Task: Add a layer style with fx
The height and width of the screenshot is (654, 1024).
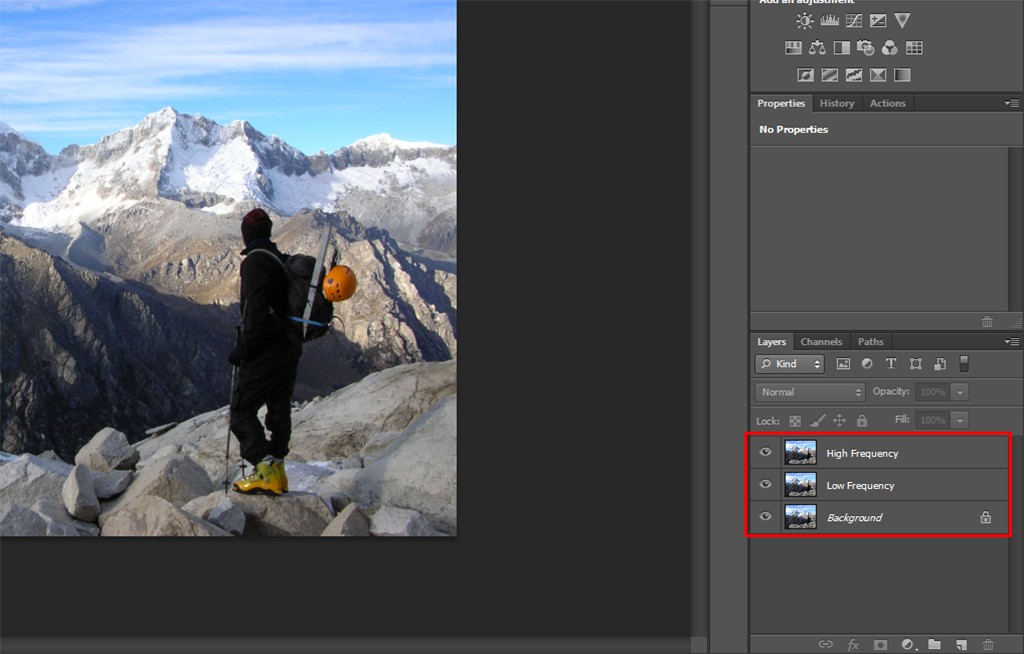Action: click(853, 645)
